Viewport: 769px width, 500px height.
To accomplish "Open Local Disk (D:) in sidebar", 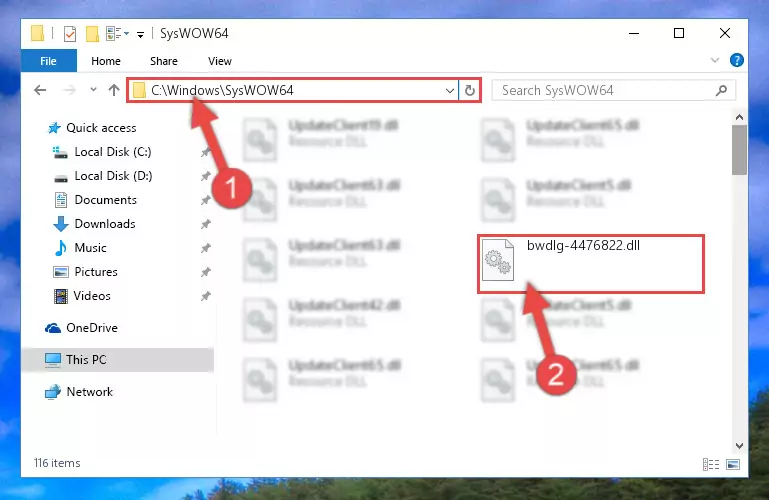I will coord(103,176).
